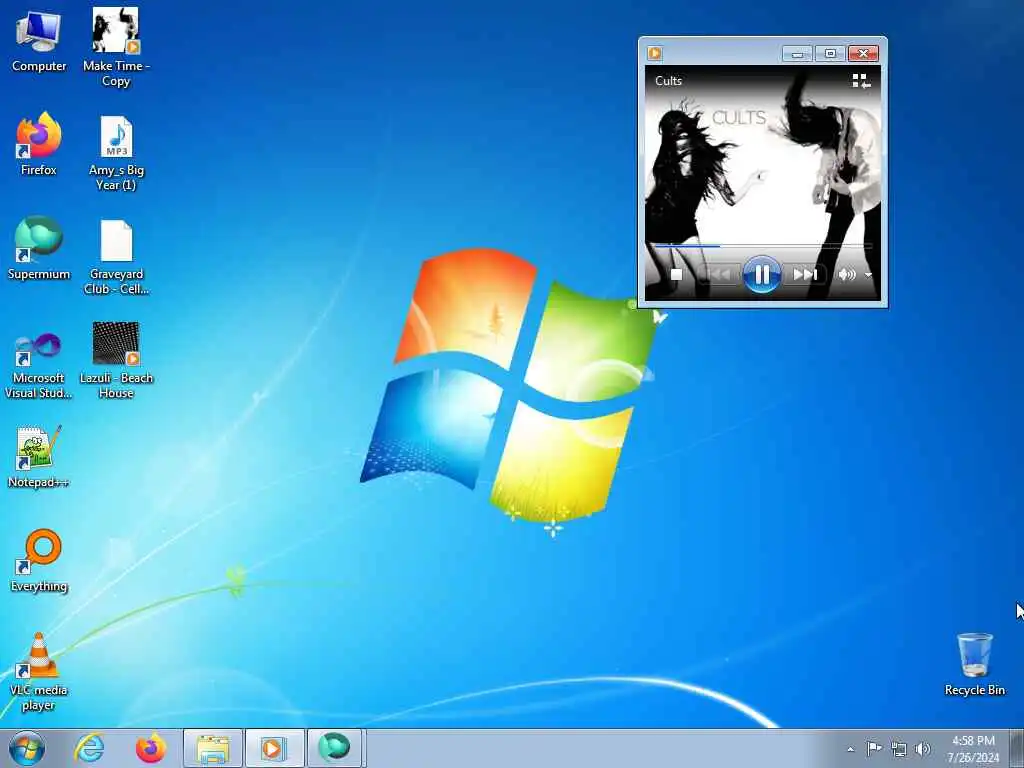Select the Notepad++ desktop shortcut
1024x768 pixels.
click(39, 456)
